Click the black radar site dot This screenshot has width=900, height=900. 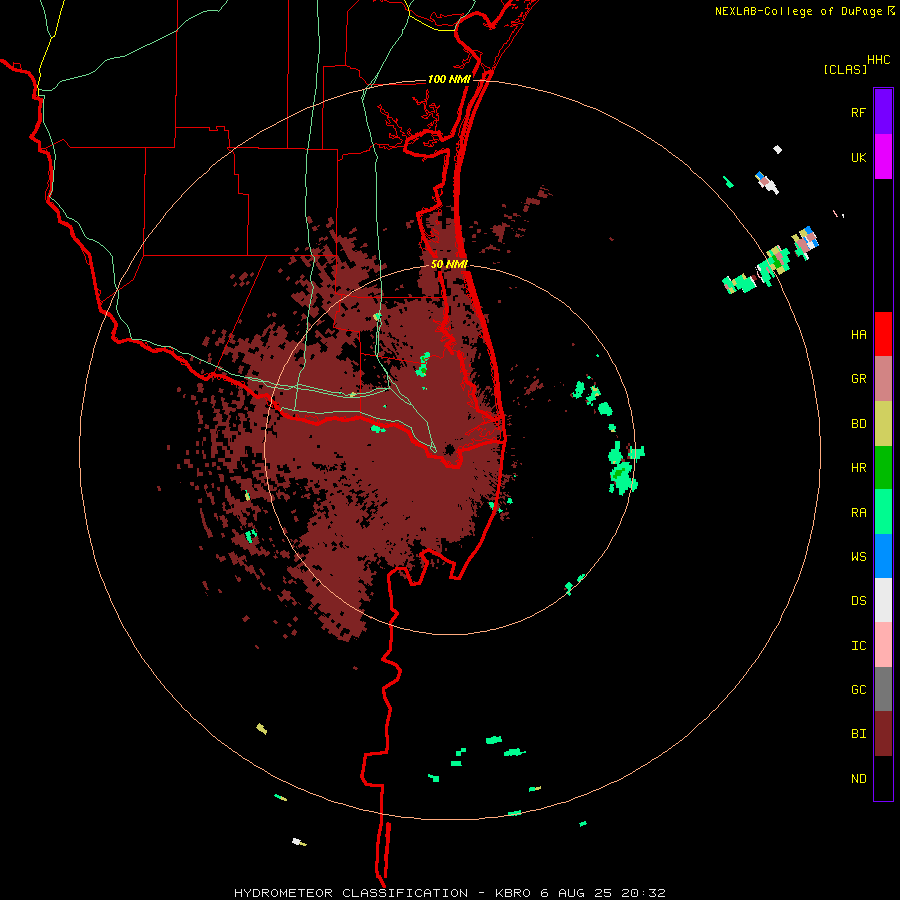[x=450, y=449]
